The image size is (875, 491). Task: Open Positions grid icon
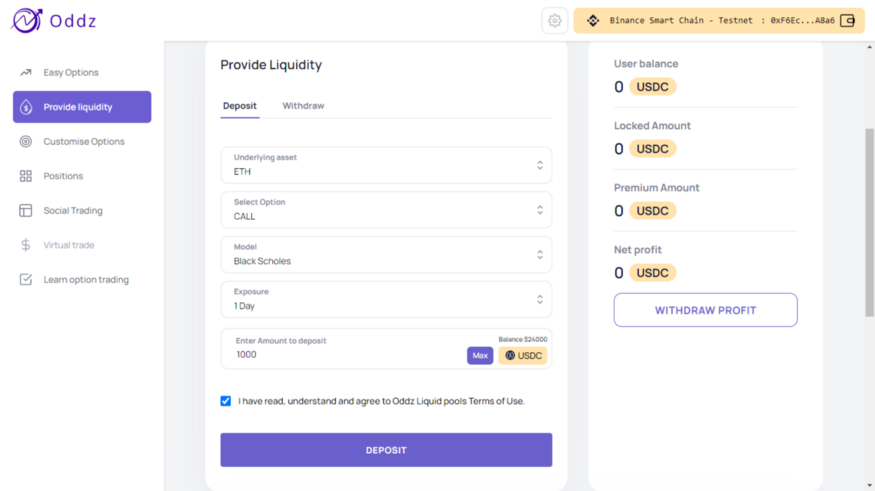pyautogui.click(x=26, y=176)
